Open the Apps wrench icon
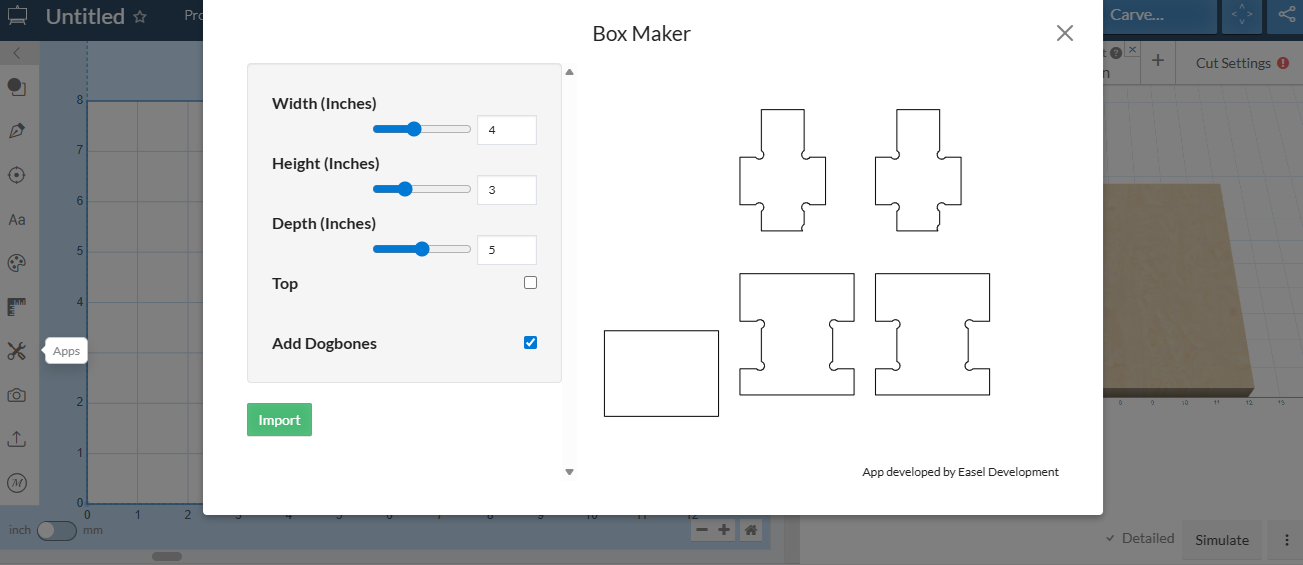1303x565 pixels. tap(16, 351)
